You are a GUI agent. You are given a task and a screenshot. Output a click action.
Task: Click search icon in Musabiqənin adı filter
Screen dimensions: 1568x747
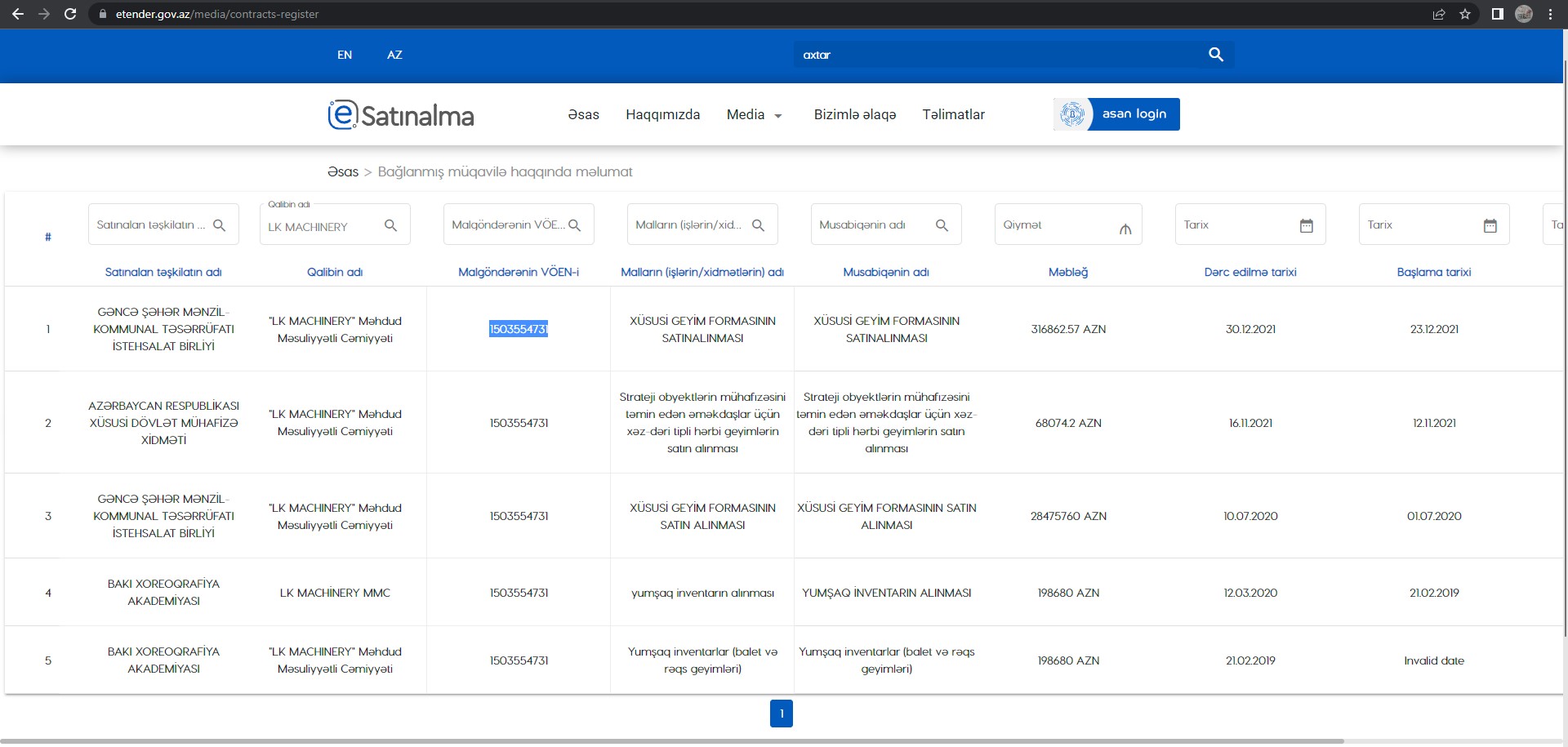coord(942,225)
